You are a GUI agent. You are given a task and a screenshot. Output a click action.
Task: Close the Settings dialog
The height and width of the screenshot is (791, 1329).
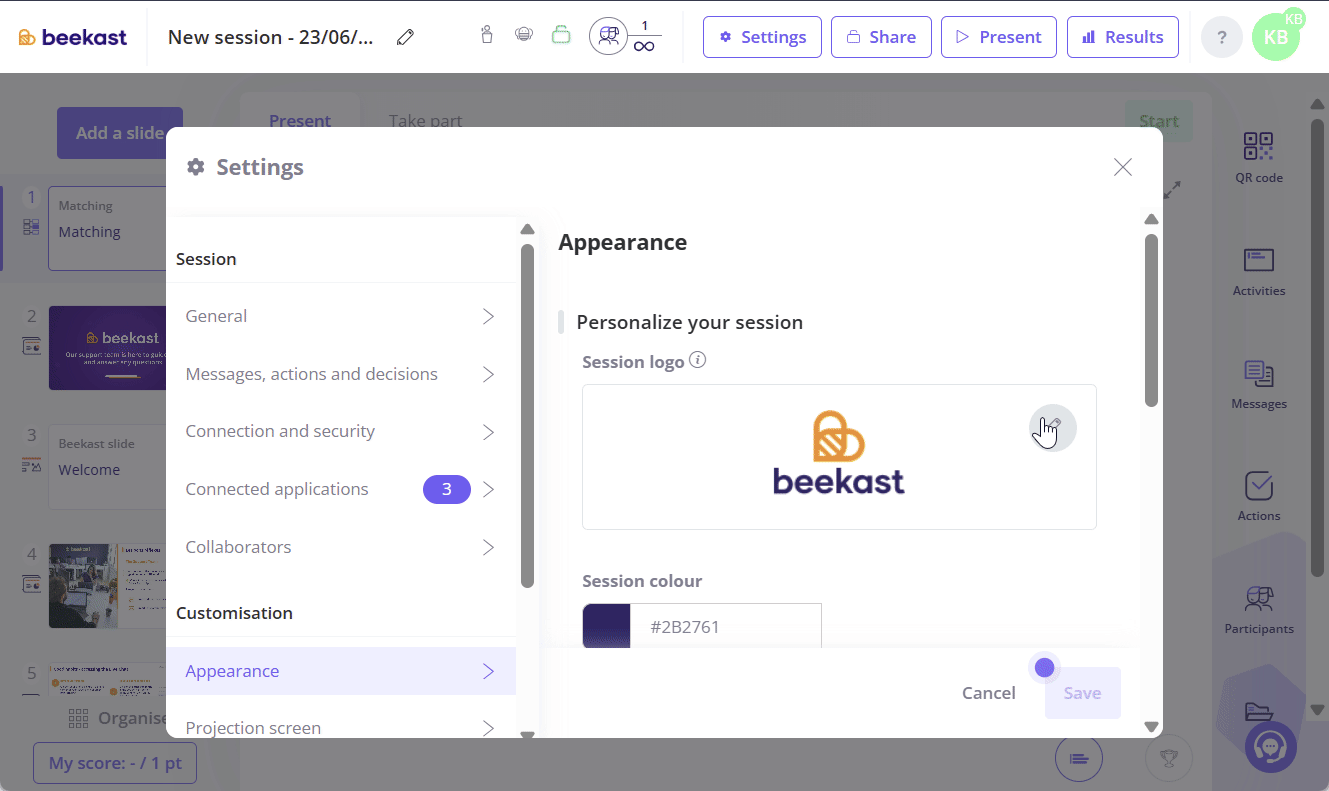coord(1123,167)
